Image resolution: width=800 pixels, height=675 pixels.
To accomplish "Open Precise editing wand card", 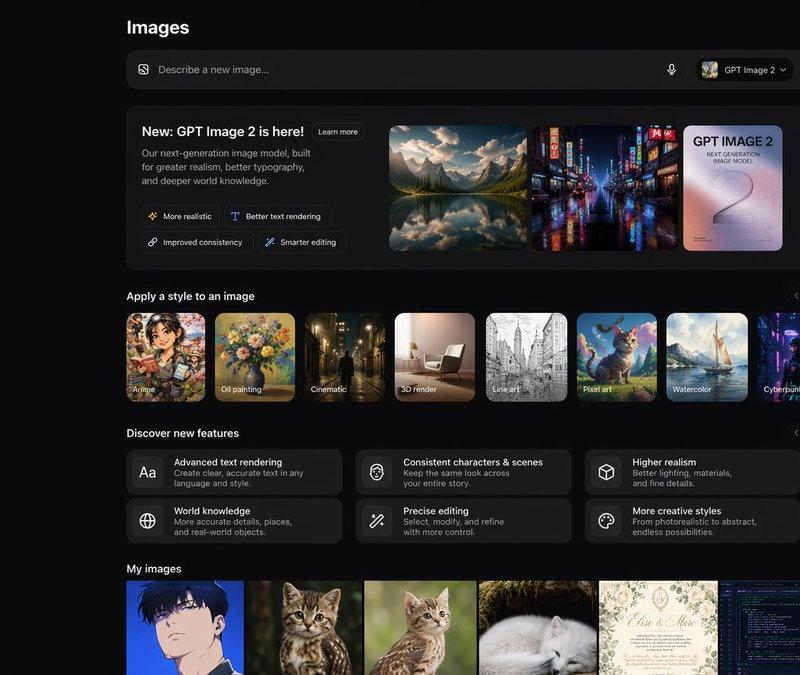I will [463, 521].
